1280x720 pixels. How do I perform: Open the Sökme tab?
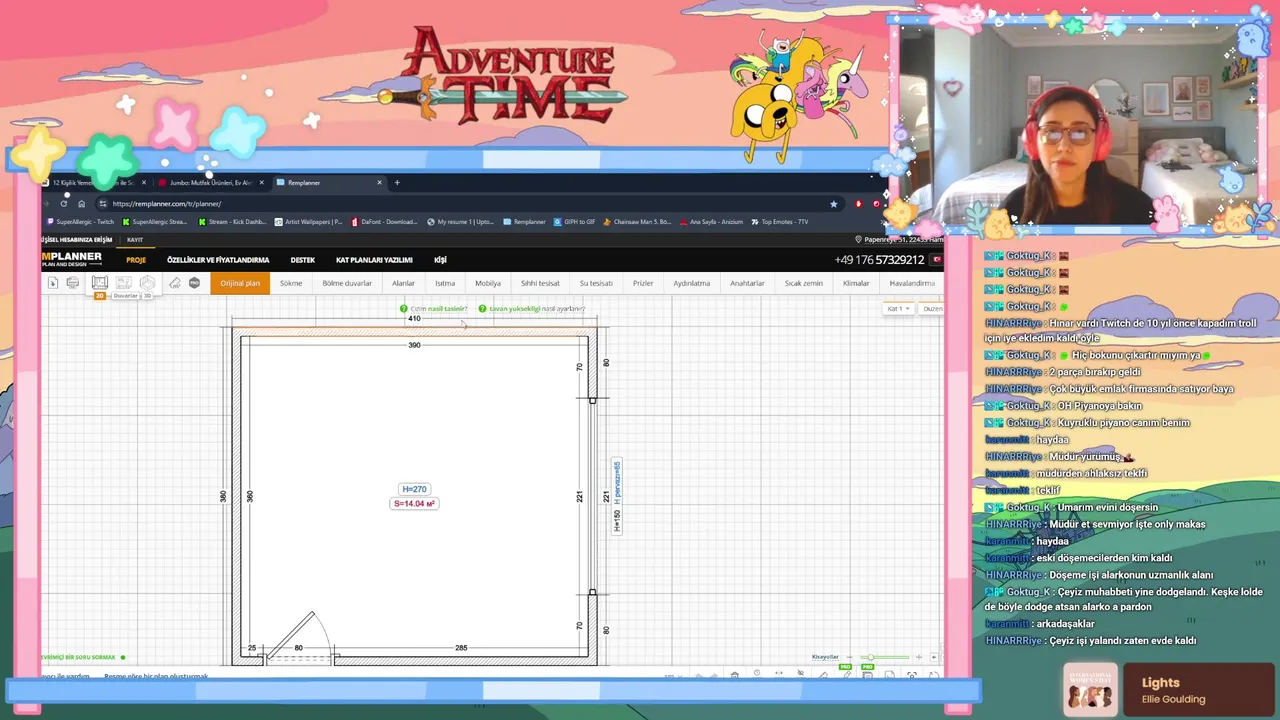[x=291, y=283]
